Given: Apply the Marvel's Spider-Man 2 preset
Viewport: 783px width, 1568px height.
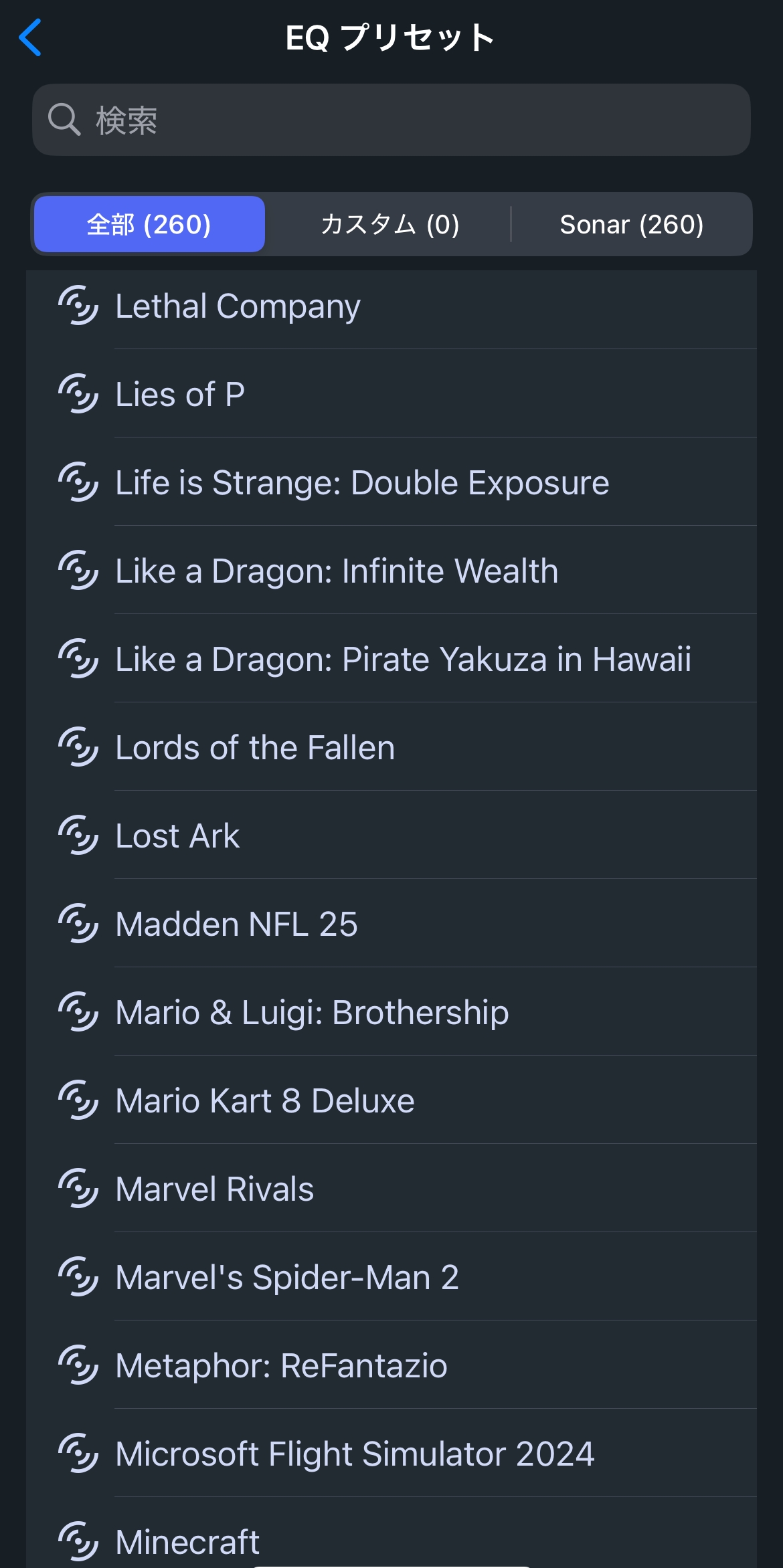Looking at the screenshot, I should [287, 1277].
